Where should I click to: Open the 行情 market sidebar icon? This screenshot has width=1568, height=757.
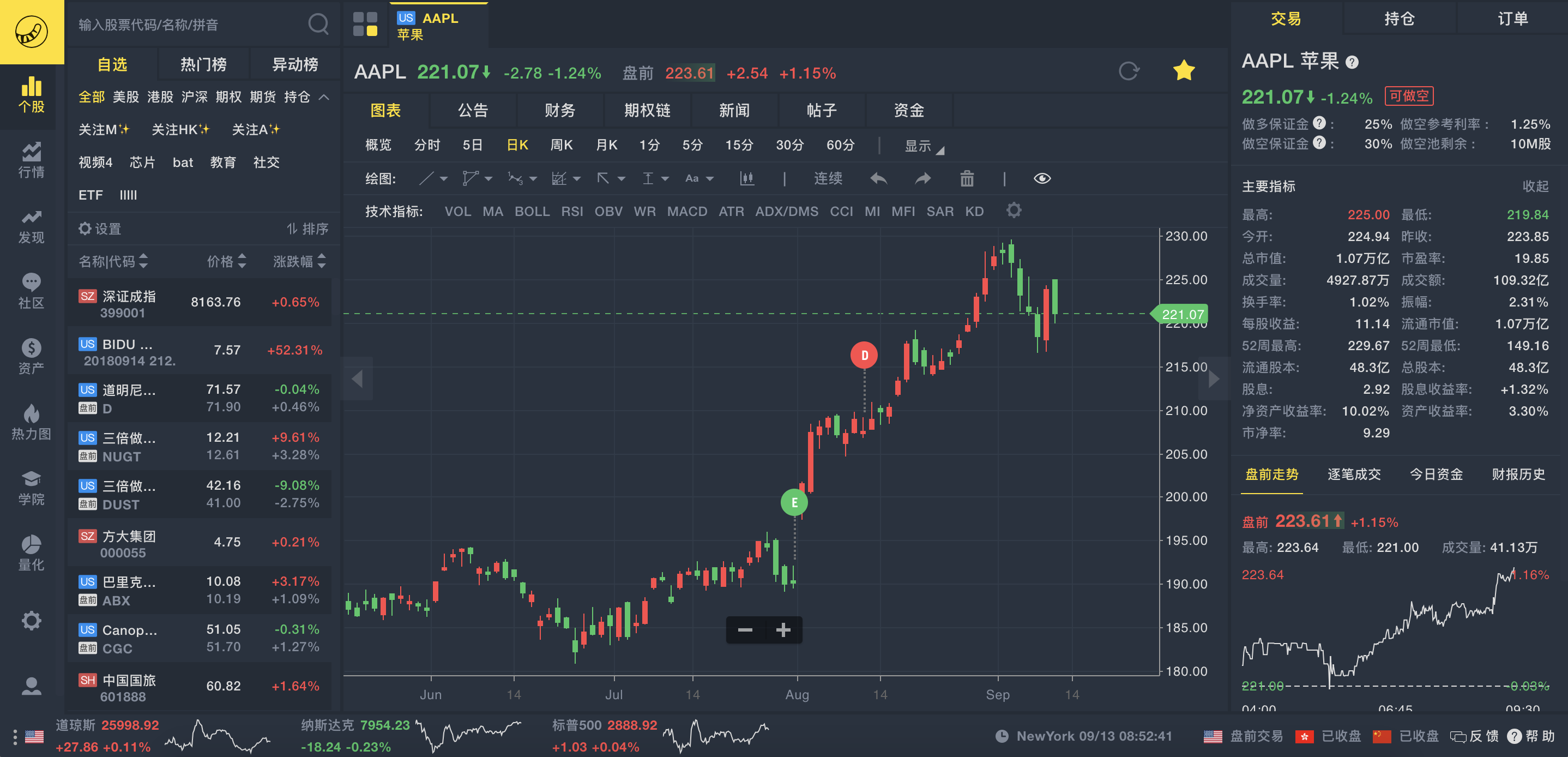pyautogui.click(x=31, y=160)
